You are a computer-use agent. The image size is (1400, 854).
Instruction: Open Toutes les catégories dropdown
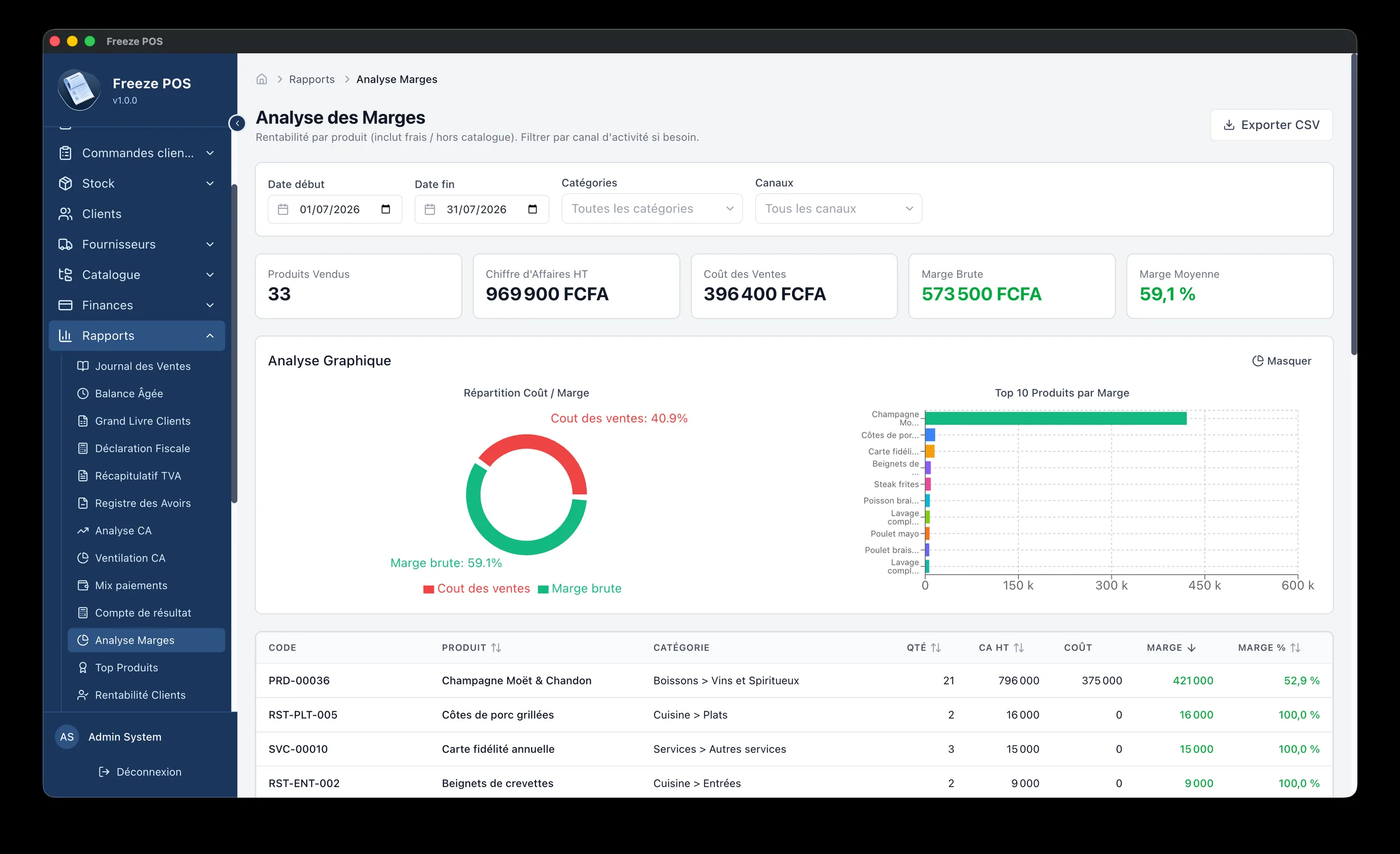(652, 208)
